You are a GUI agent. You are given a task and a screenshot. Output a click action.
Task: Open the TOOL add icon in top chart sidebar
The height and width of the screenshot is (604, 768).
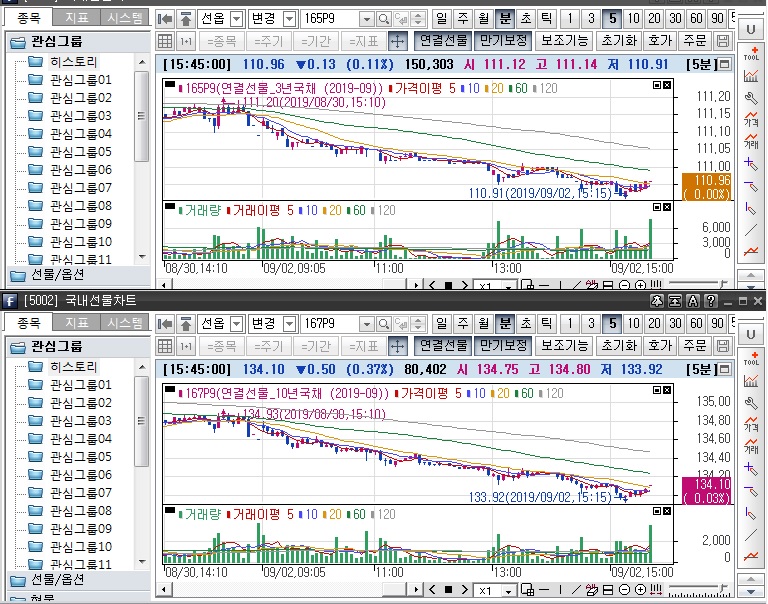751,51
